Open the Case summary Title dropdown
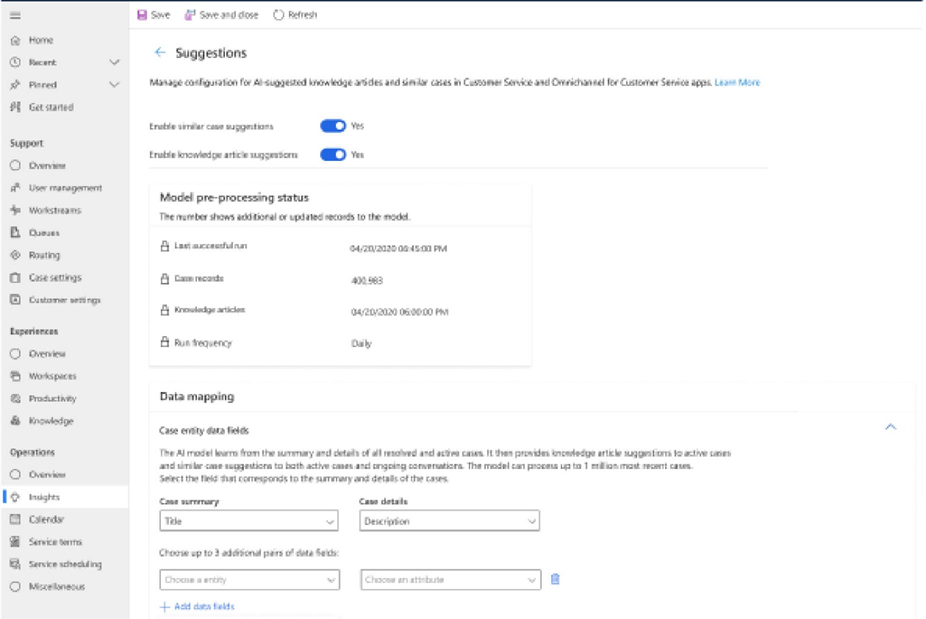 pos(250,521)
